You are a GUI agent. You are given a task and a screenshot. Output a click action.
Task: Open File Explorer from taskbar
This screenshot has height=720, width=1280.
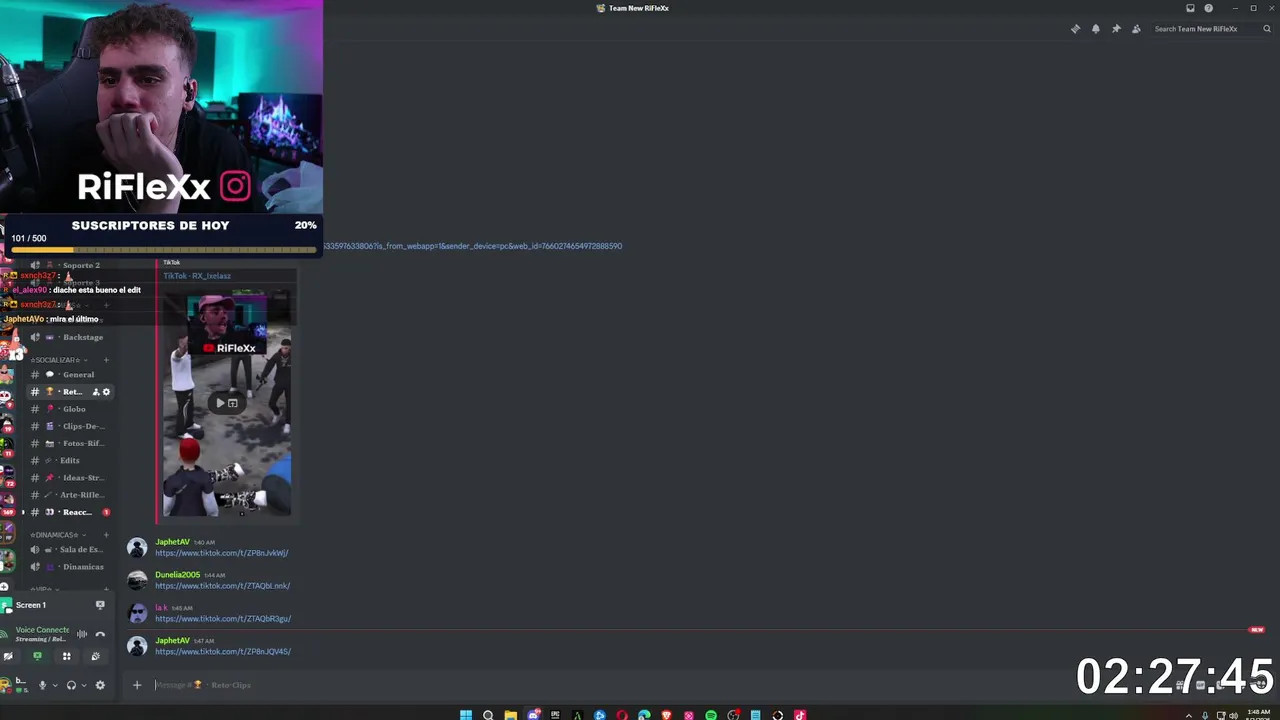(510, 715)
